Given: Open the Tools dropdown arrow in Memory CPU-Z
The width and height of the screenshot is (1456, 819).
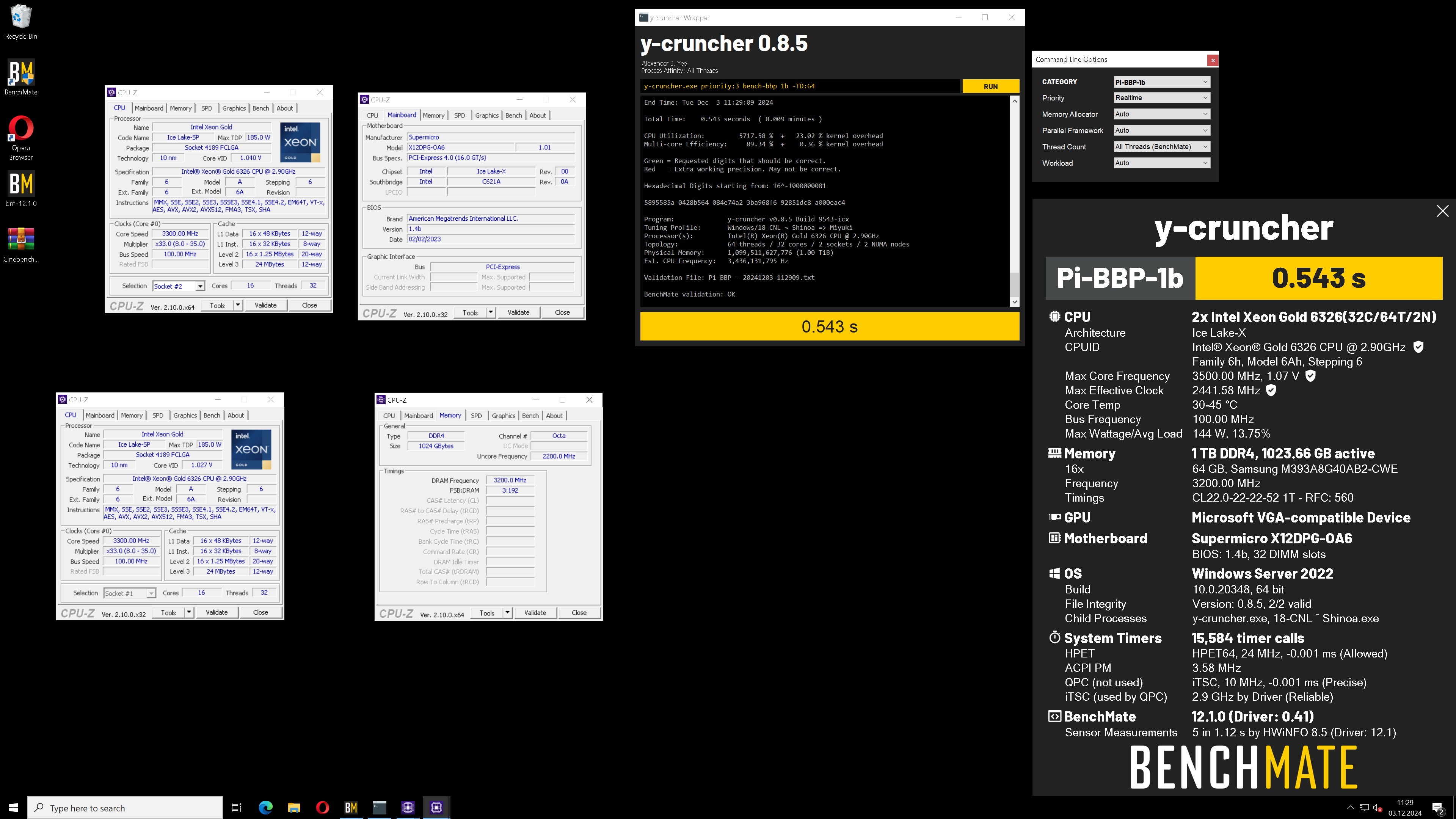Looking at the screenshot, I should (x=508, y=613).
